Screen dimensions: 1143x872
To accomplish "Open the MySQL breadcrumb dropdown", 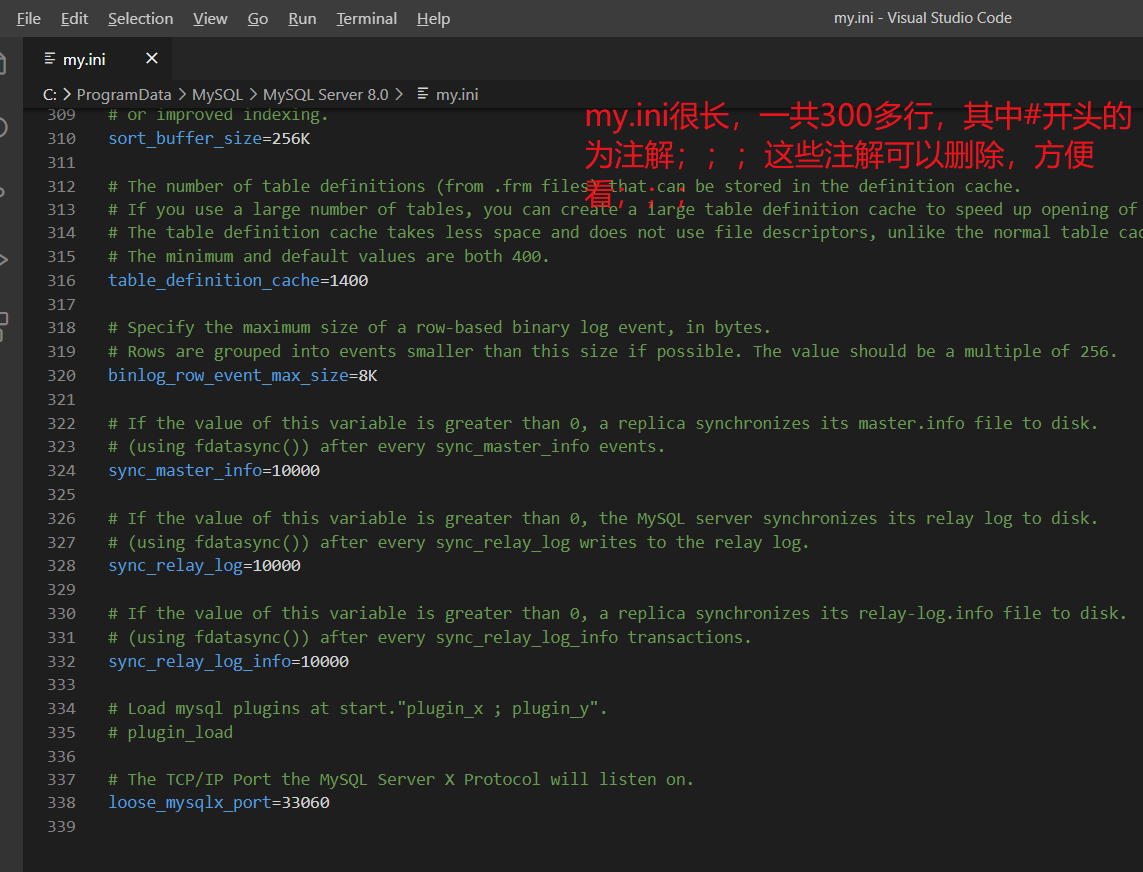I will [217, 94].
